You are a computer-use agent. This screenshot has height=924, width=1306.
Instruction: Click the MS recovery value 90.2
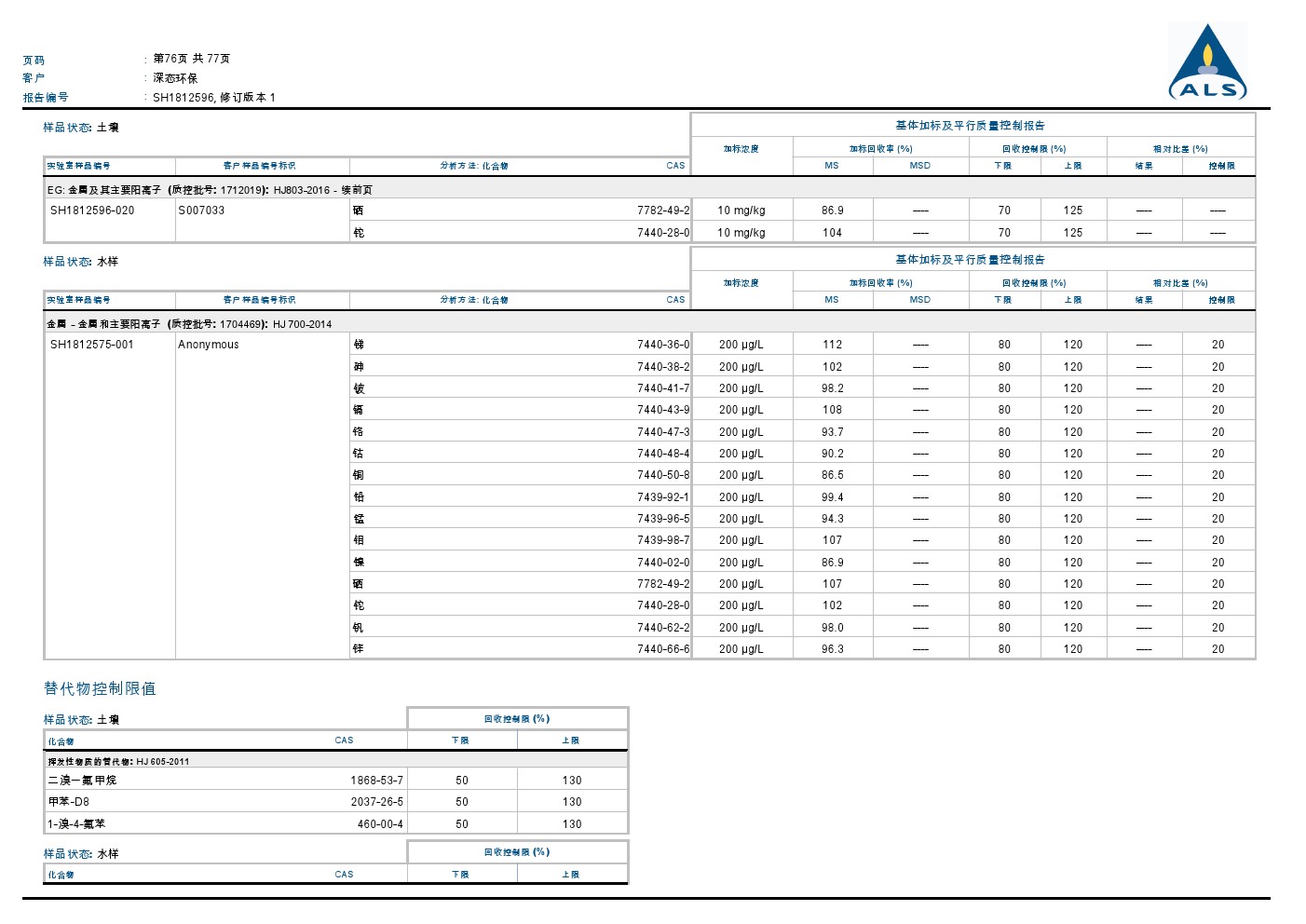[x=832, y=454]
